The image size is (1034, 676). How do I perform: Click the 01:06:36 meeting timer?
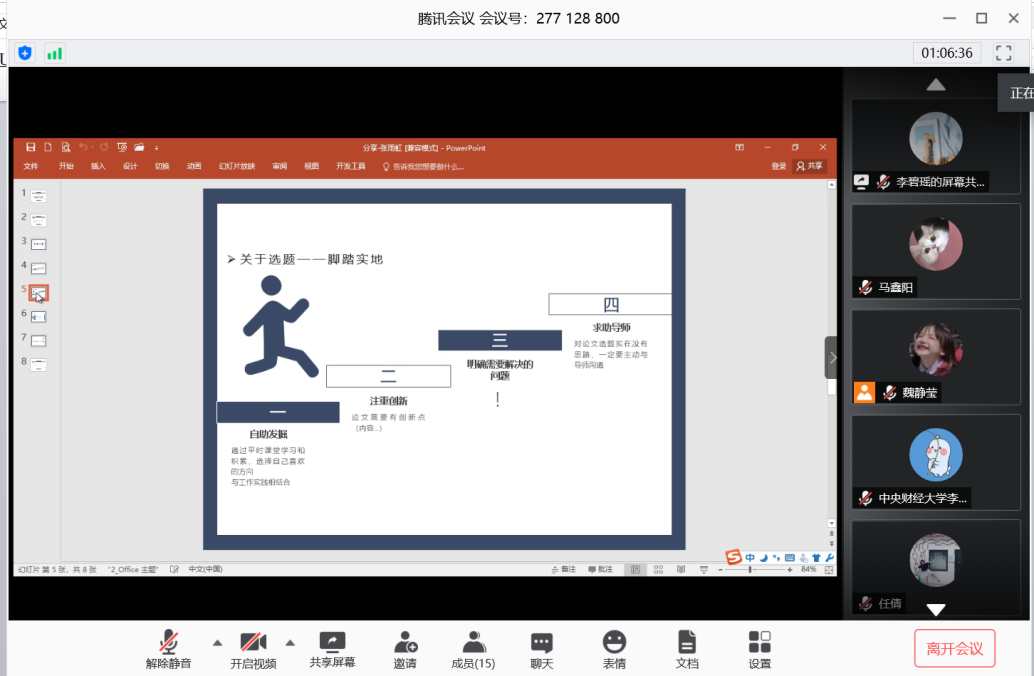point(946,53)
